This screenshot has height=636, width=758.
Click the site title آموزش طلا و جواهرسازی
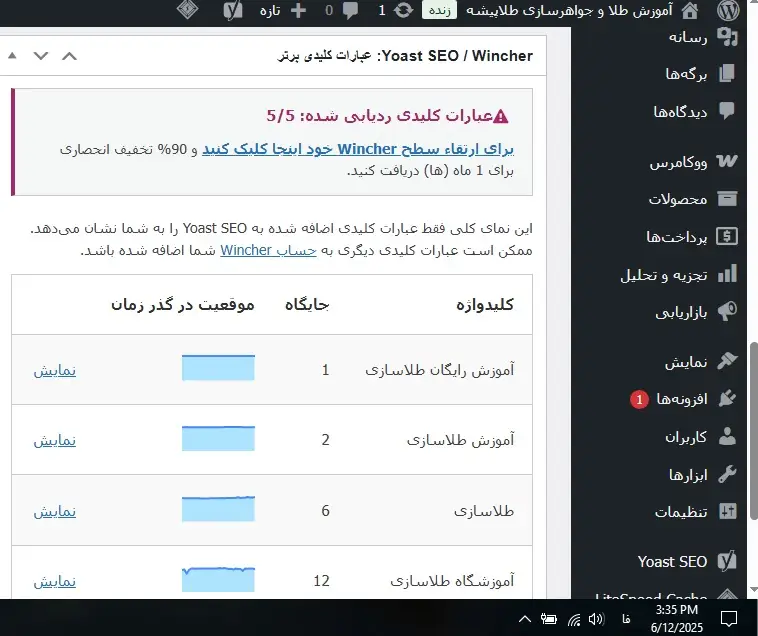click(x=569, y=11)
